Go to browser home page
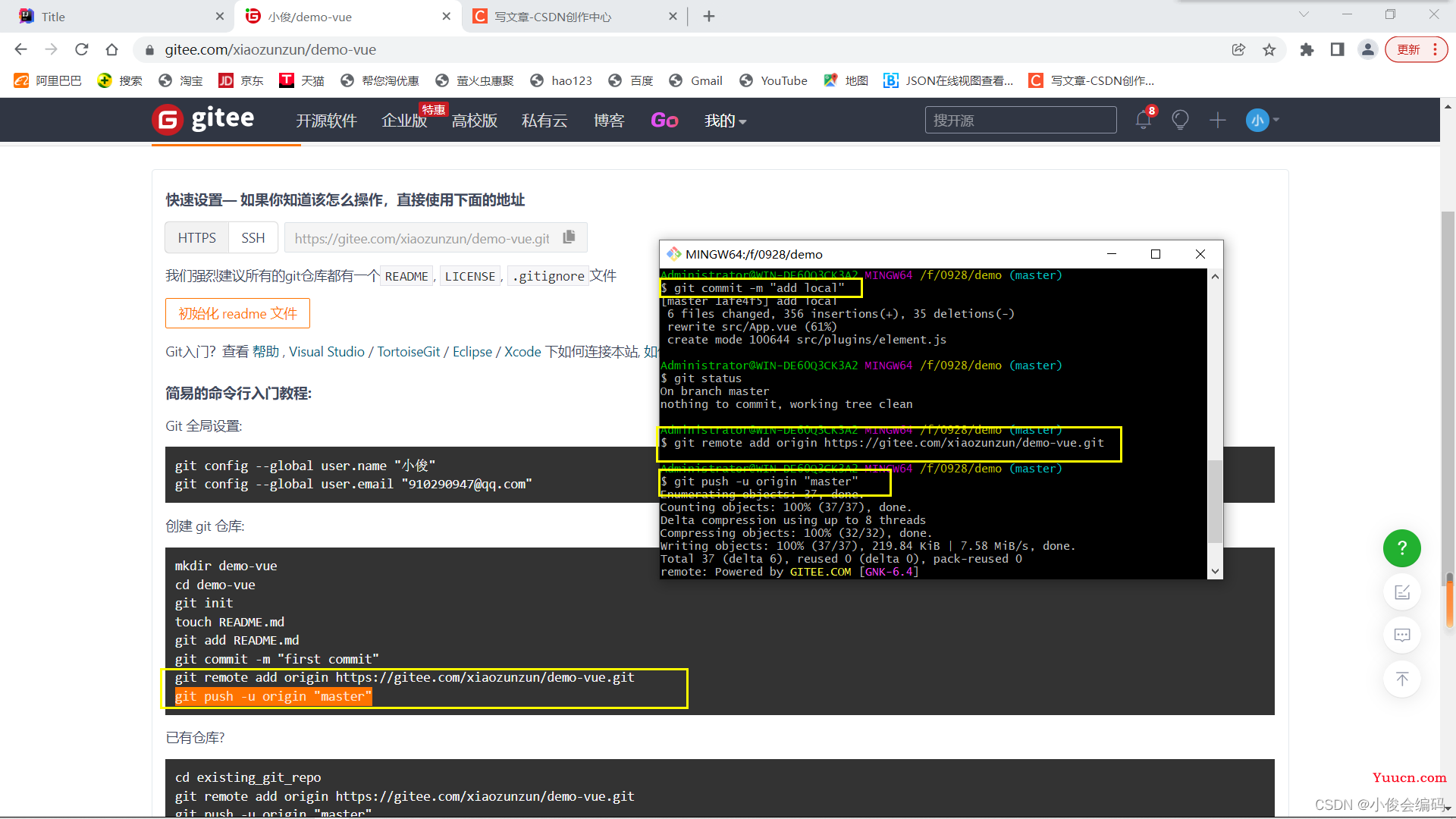 click(111, 49)
